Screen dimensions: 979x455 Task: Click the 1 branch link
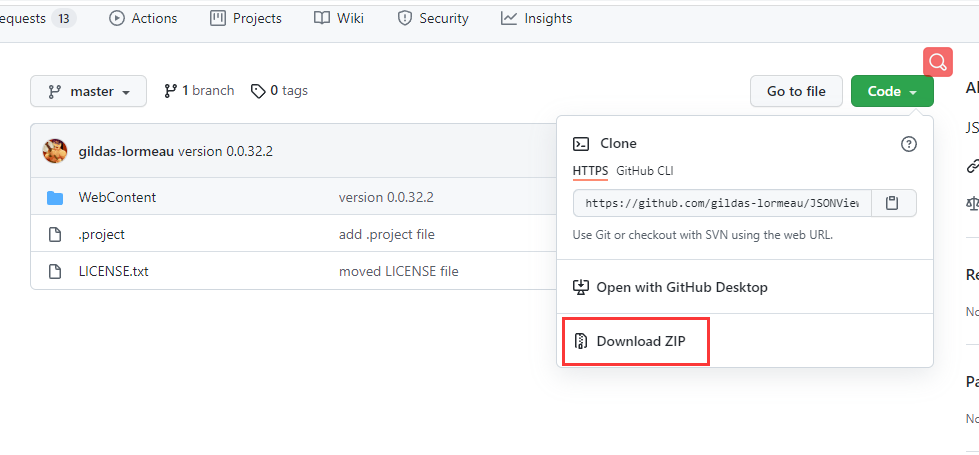tap(199, 91)
